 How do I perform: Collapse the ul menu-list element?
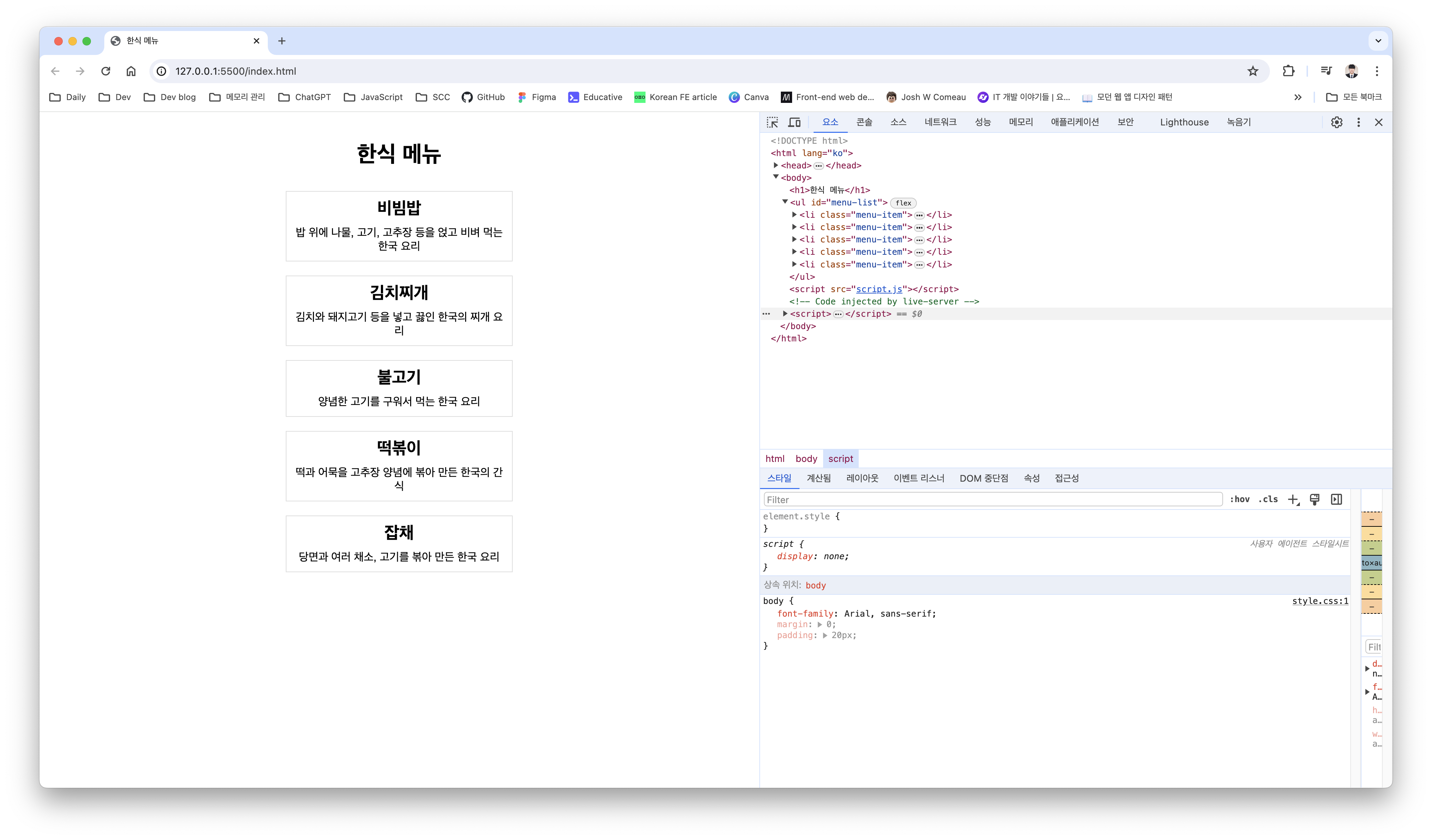click(785, 202)
